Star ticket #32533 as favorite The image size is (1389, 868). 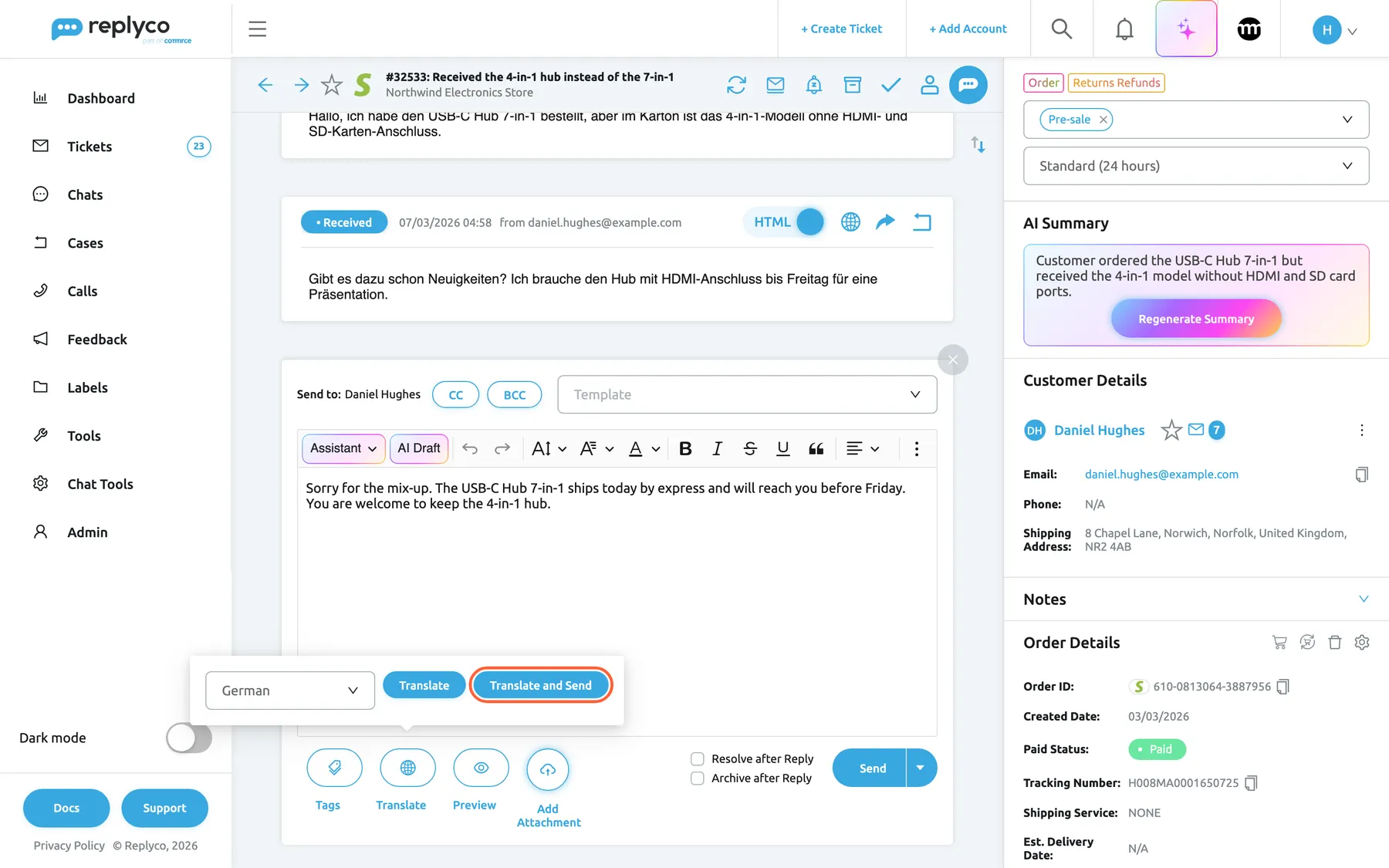click(332, 85)
